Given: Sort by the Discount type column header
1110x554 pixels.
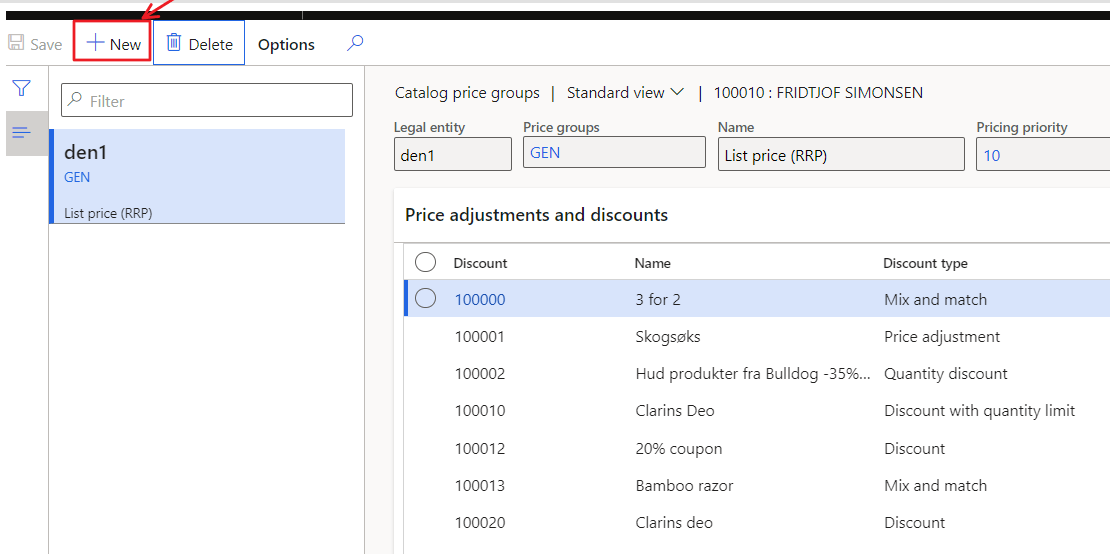Looking at the screenshot, I should [x=925, y=263].
